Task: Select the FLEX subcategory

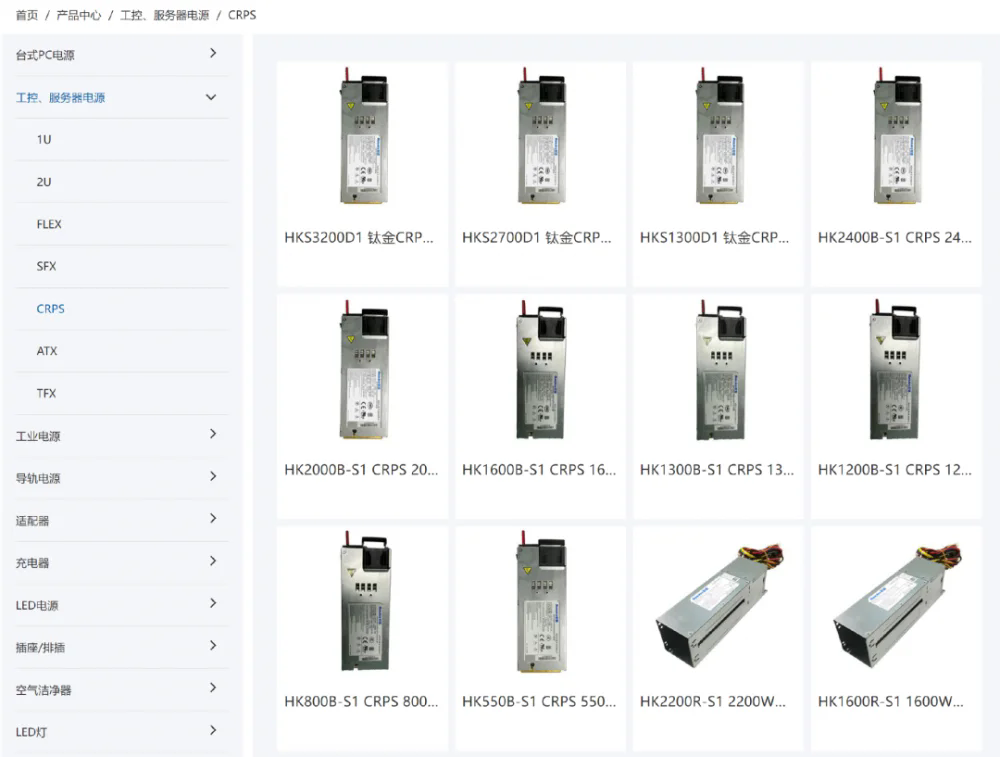Action: pos(49,224)
